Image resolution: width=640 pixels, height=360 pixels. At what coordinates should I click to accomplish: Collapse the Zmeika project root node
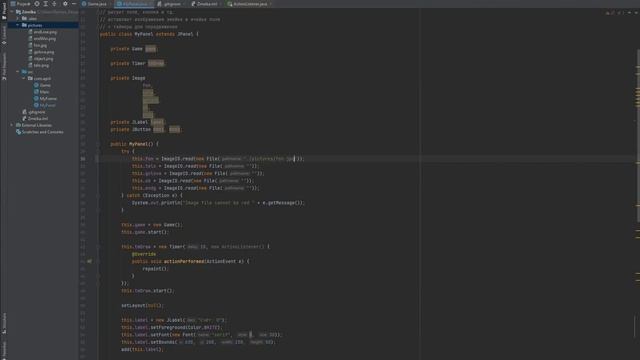point(12,12)
